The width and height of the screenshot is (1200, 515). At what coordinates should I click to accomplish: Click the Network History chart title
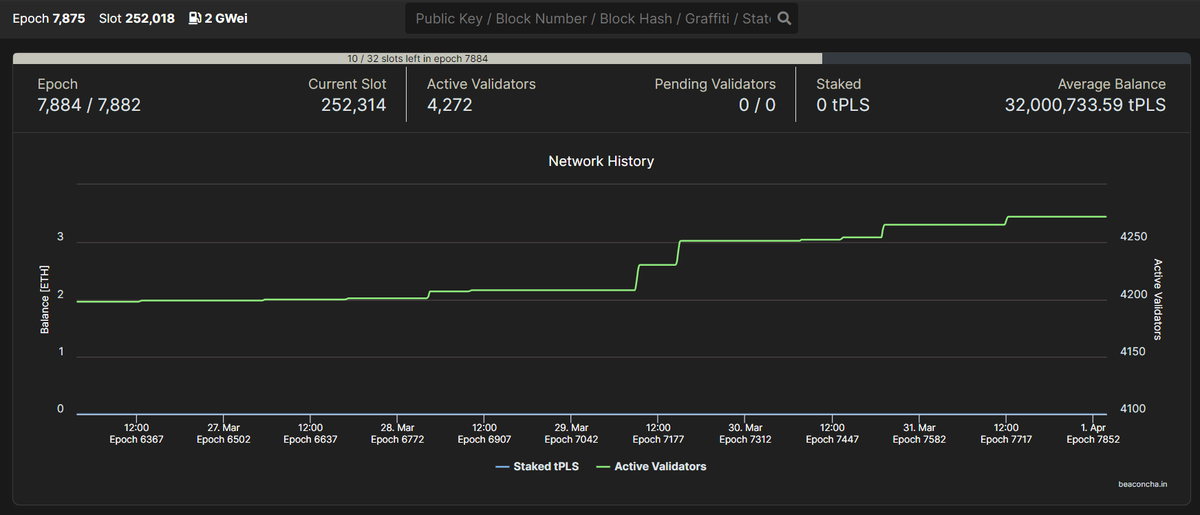pos(601,161)
